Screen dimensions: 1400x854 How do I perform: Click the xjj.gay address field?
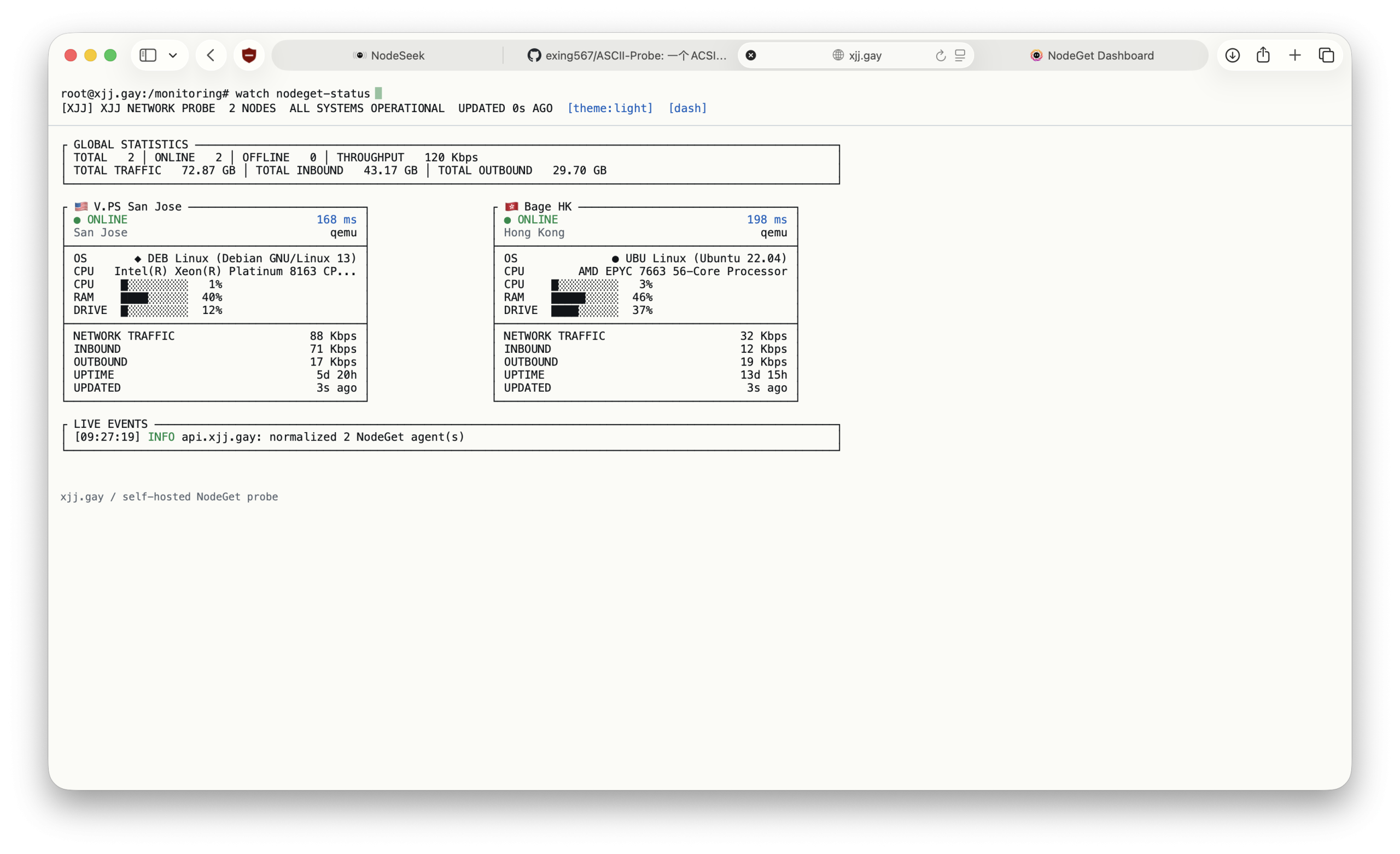click(x=856, y=55)
